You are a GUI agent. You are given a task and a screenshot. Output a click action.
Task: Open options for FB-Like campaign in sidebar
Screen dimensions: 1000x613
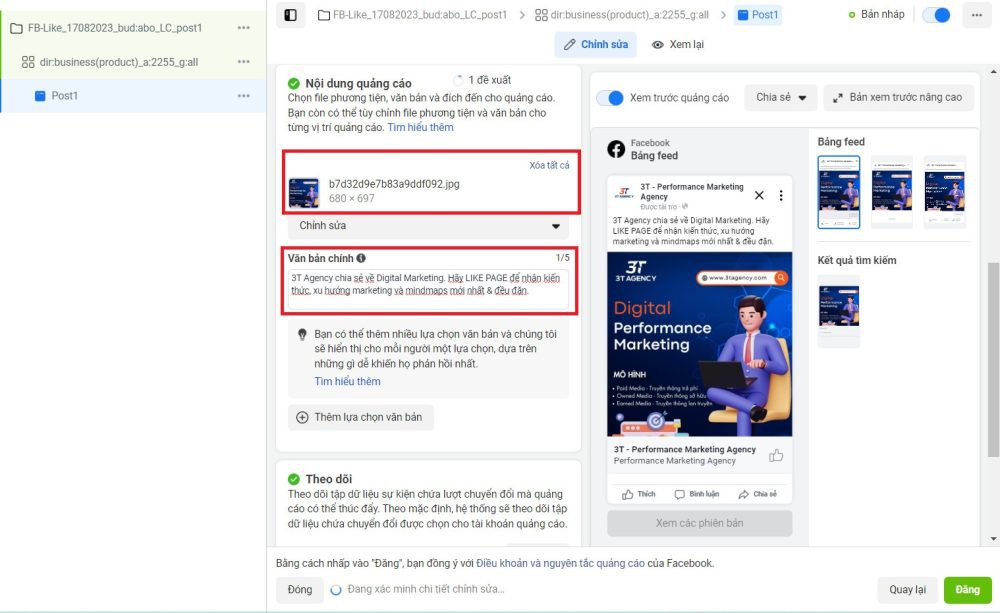point(244,28)
